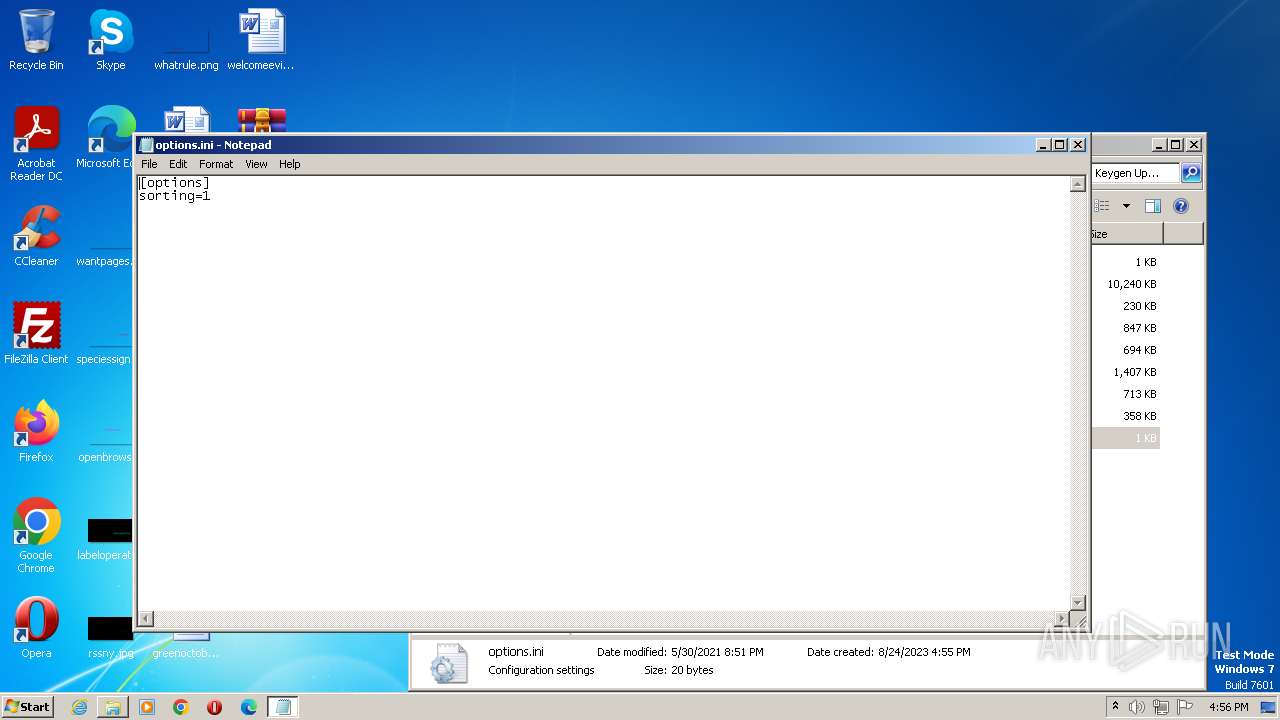Launch Skype from the desktop
The image size is (1280, 720).
110,40
